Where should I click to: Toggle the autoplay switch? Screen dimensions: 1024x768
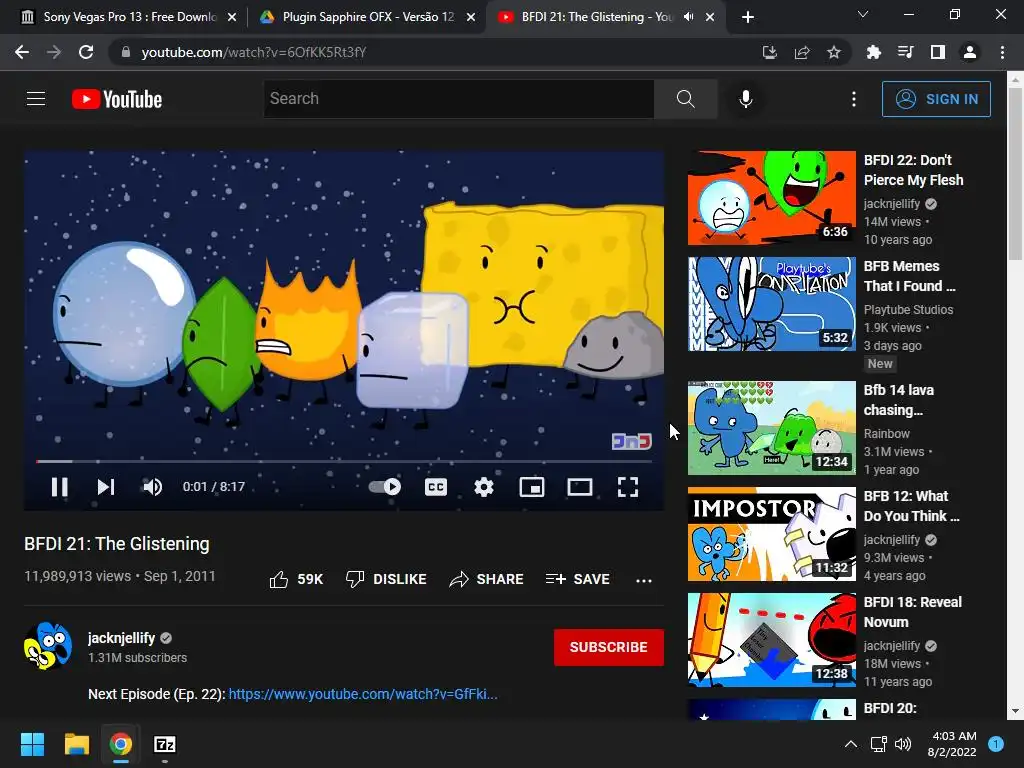pos(385,487)
